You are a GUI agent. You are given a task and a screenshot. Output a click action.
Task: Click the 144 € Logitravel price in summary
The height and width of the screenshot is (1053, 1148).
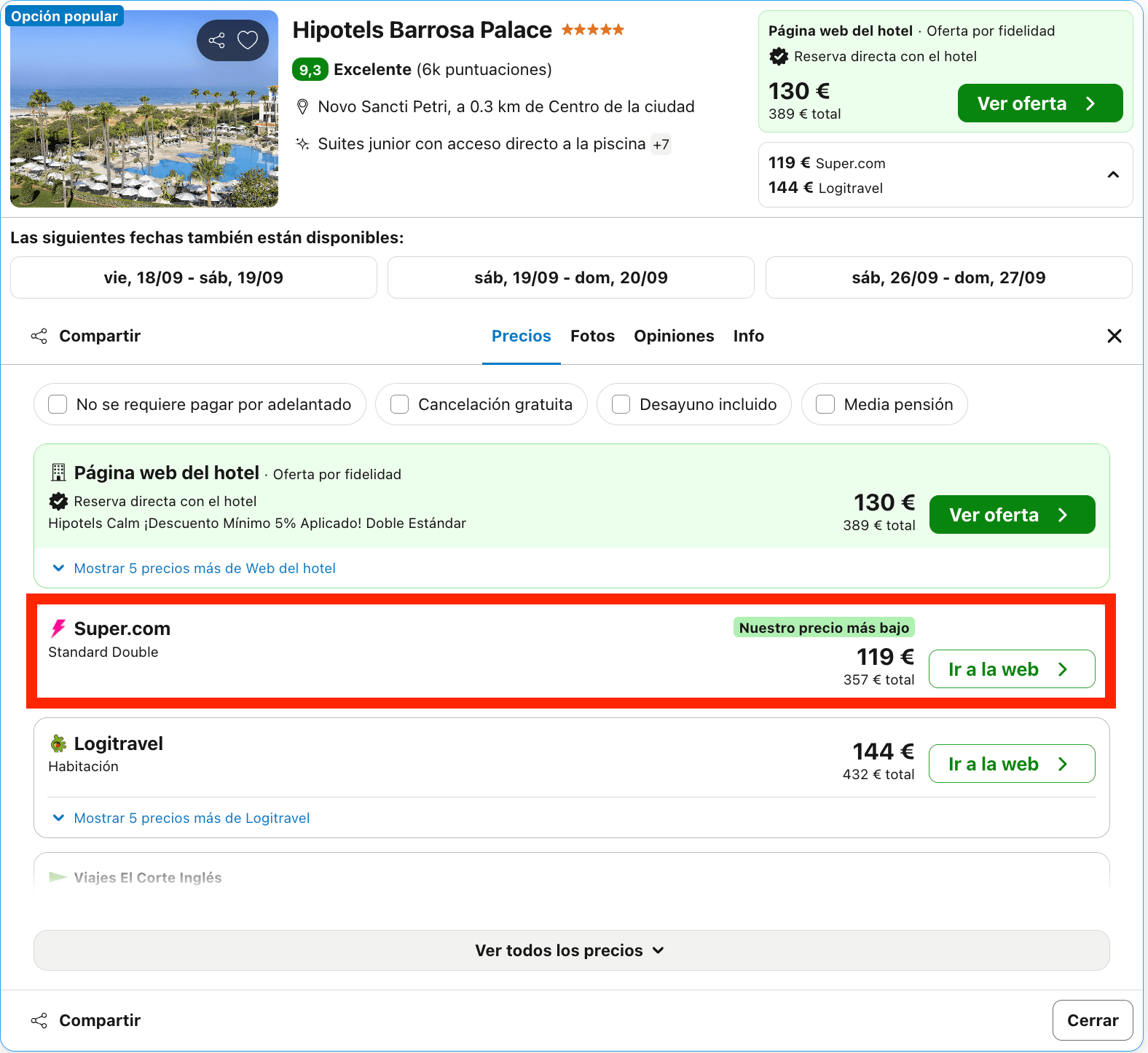(825, 188)
